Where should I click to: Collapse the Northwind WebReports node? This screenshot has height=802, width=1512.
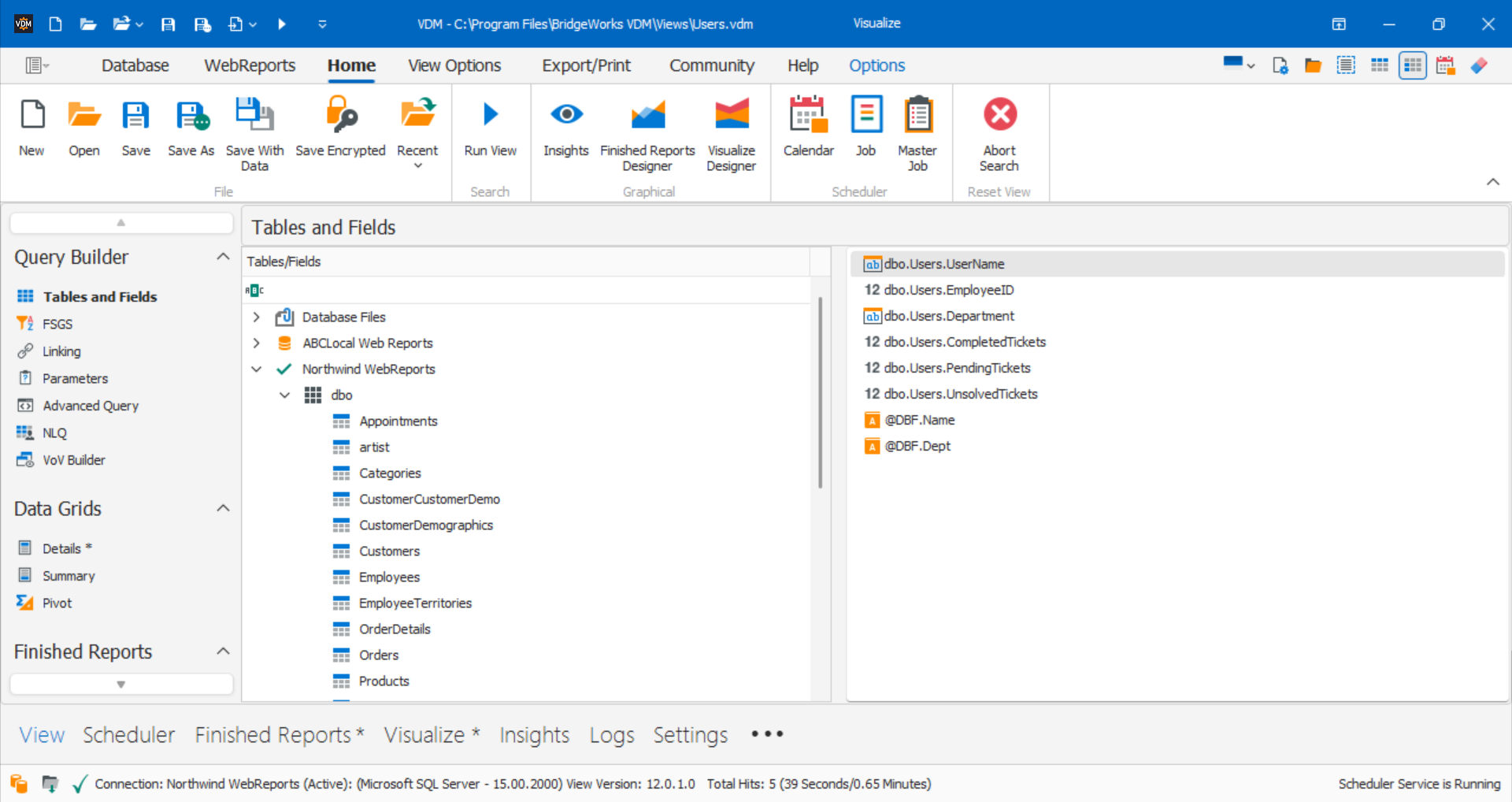pos(255,369)
